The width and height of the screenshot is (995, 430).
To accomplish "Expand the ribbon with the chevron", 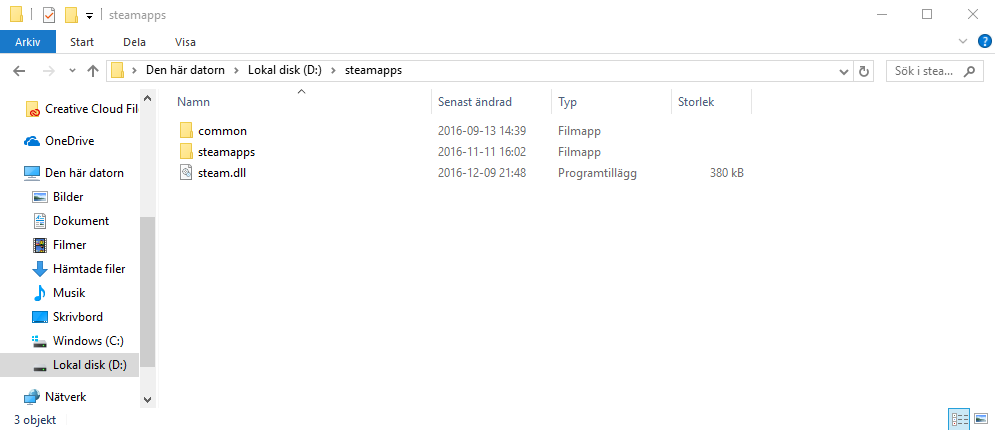I will tap(963, 41).
